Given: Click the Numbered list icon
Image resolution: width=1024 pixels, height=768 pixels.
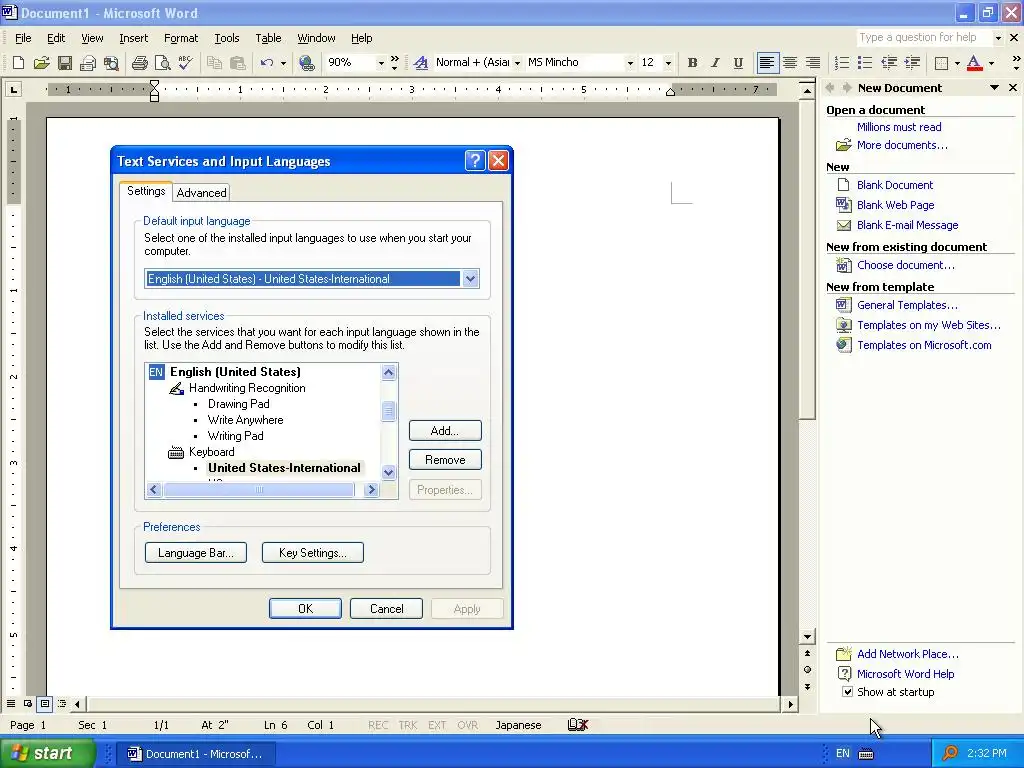Looking at the screenshot, I should tap(842, 63).
